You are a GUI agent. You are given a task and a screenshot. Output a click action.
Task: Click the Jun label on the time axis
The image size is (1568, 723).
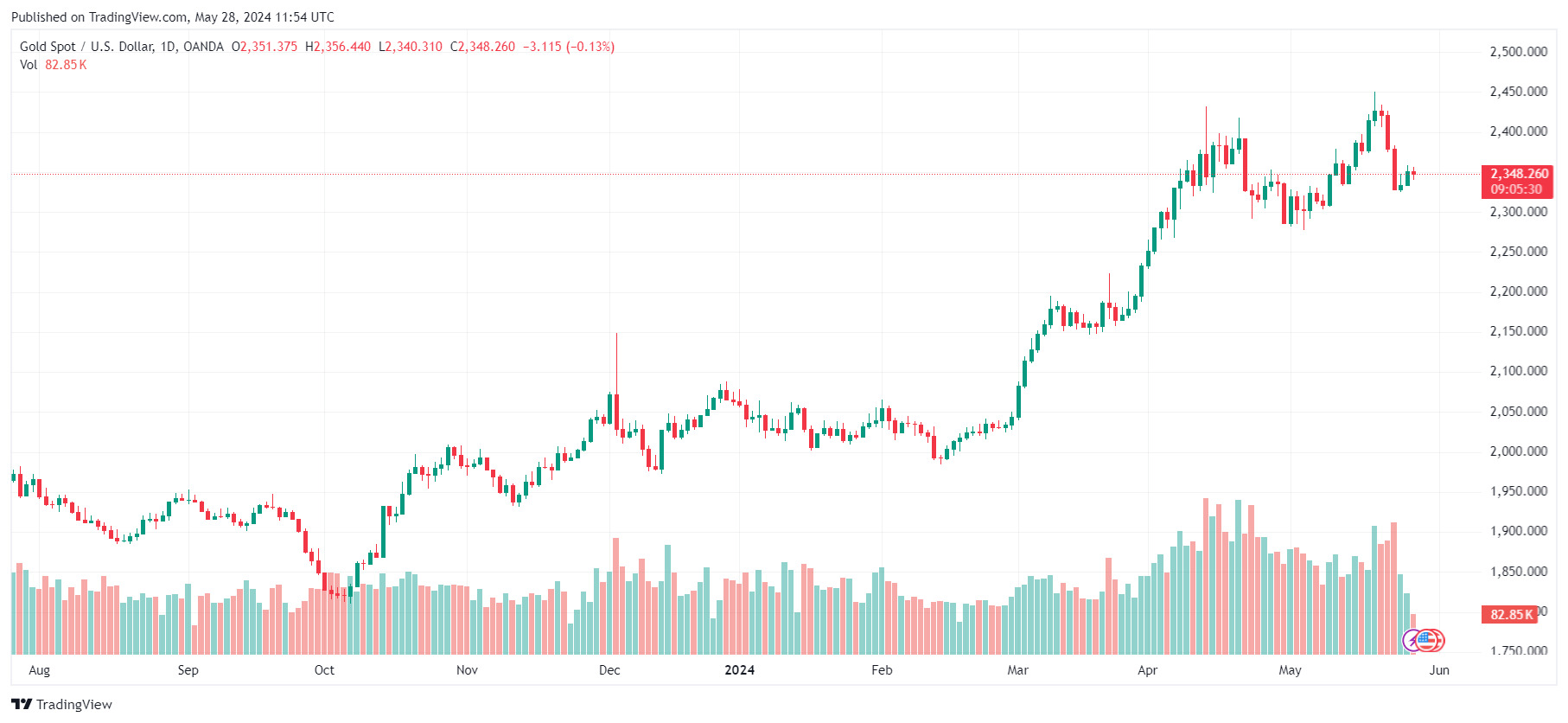point(1439,670)
